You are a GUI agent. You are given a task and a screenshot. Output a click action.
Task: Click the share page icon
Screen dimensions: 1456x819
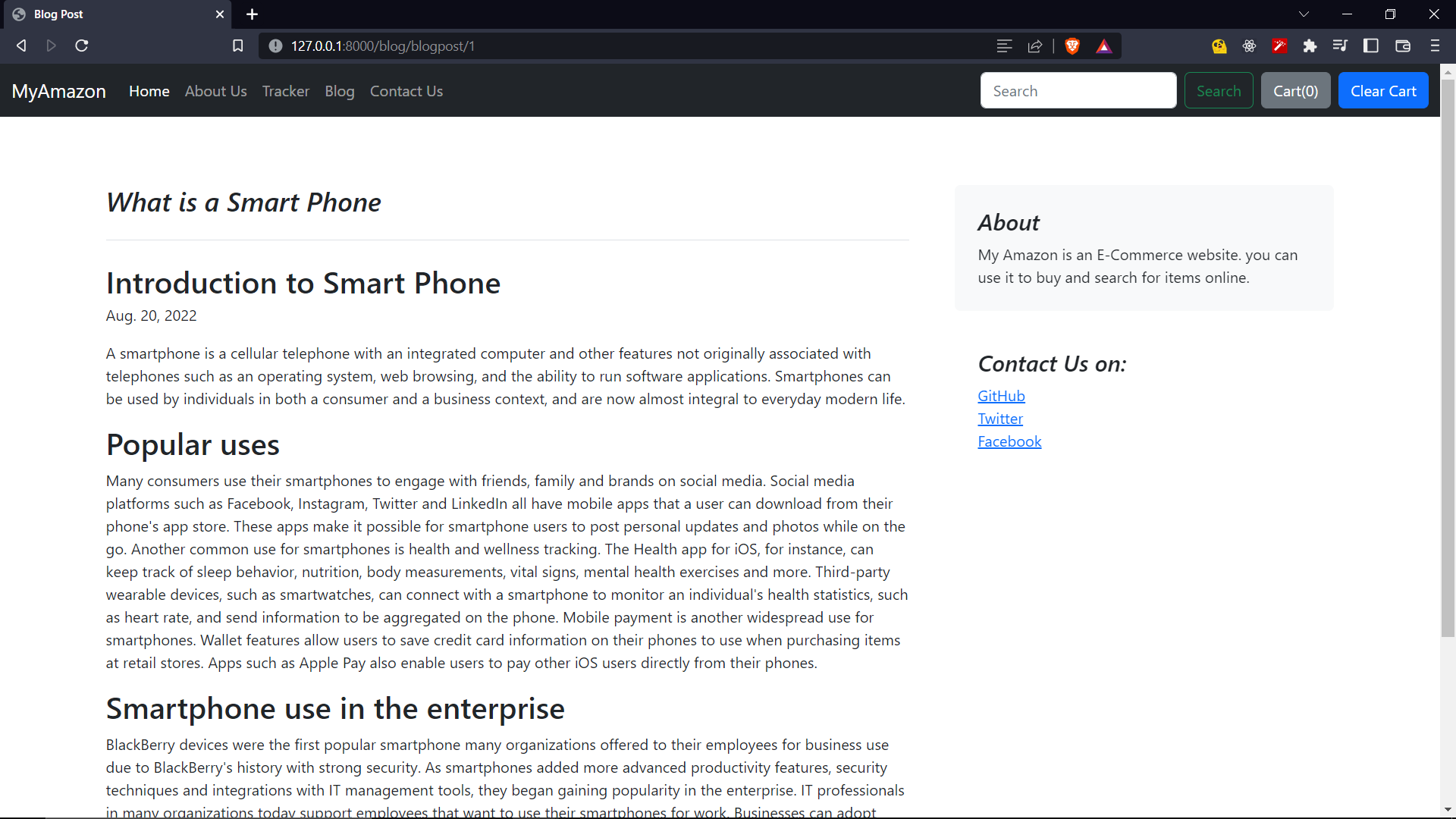1034,45
